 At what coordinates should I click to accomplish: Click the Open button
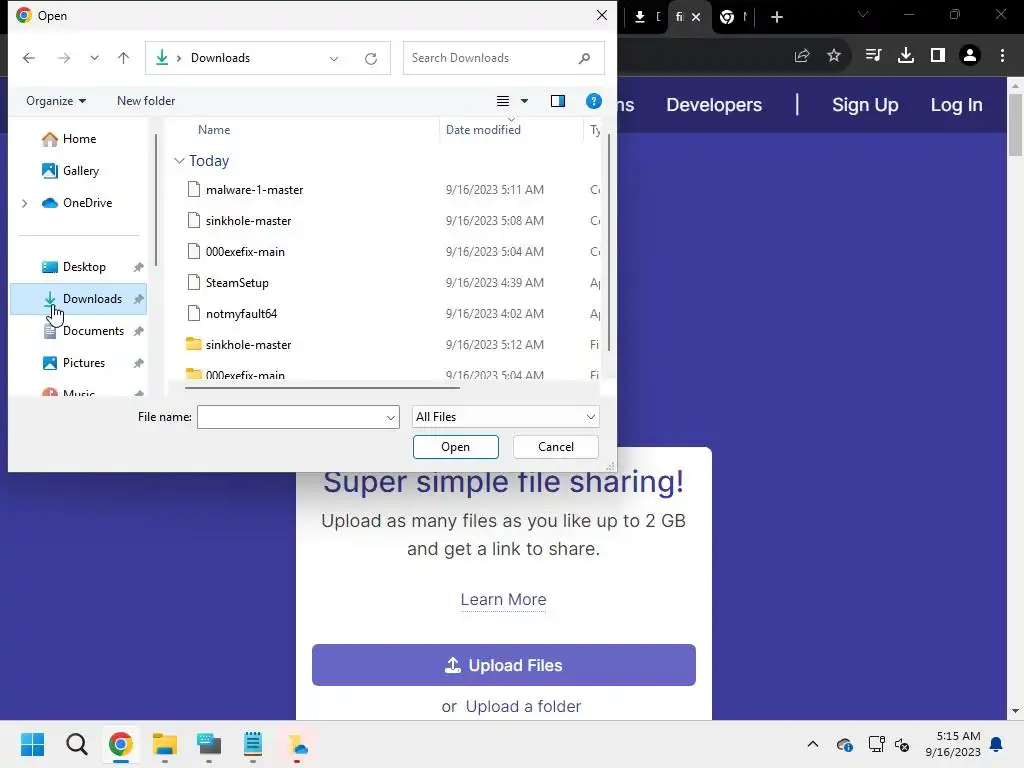(456, 447)
